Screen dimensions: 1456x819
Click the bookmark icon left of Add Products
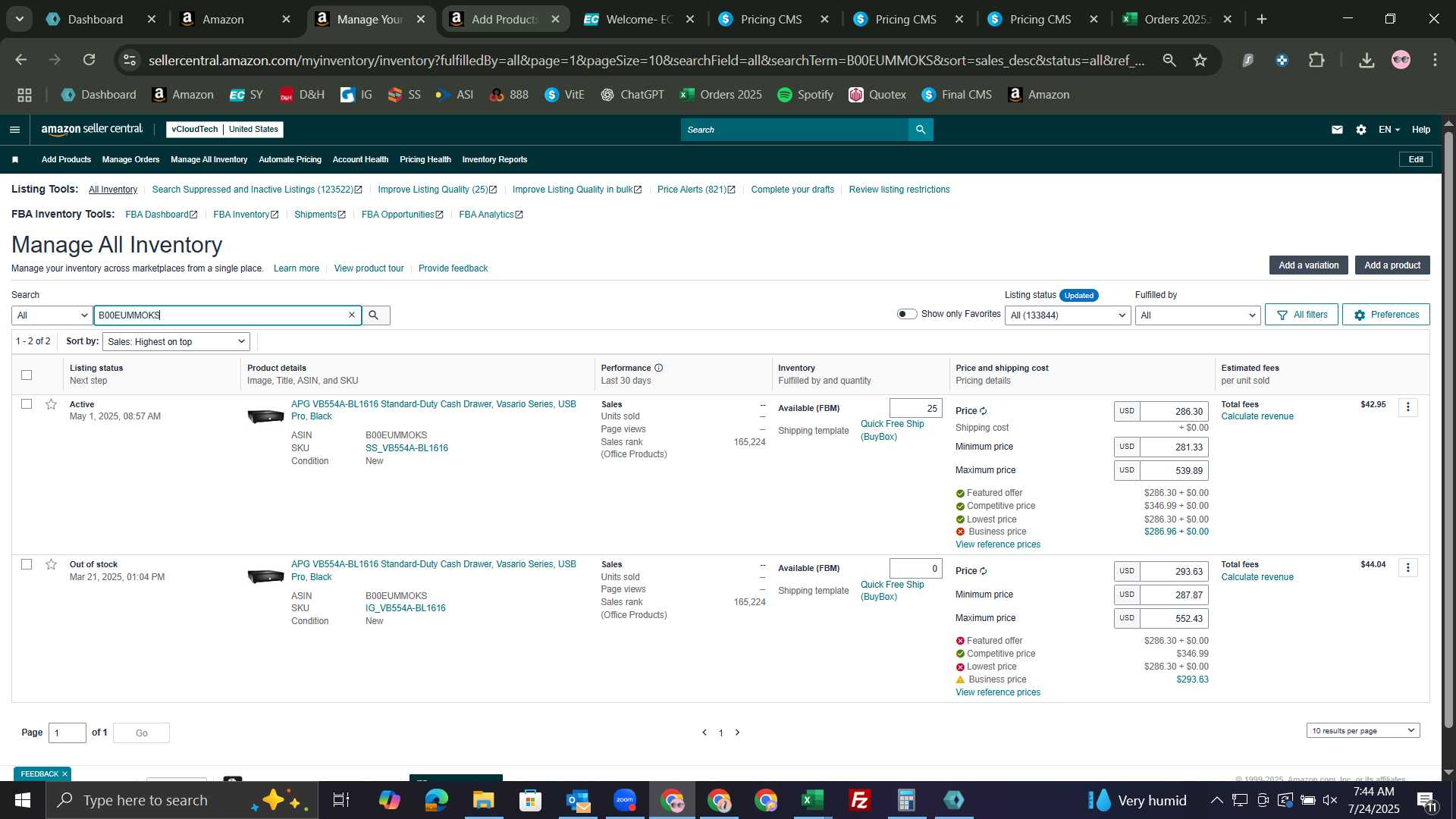tap(15, 159)
